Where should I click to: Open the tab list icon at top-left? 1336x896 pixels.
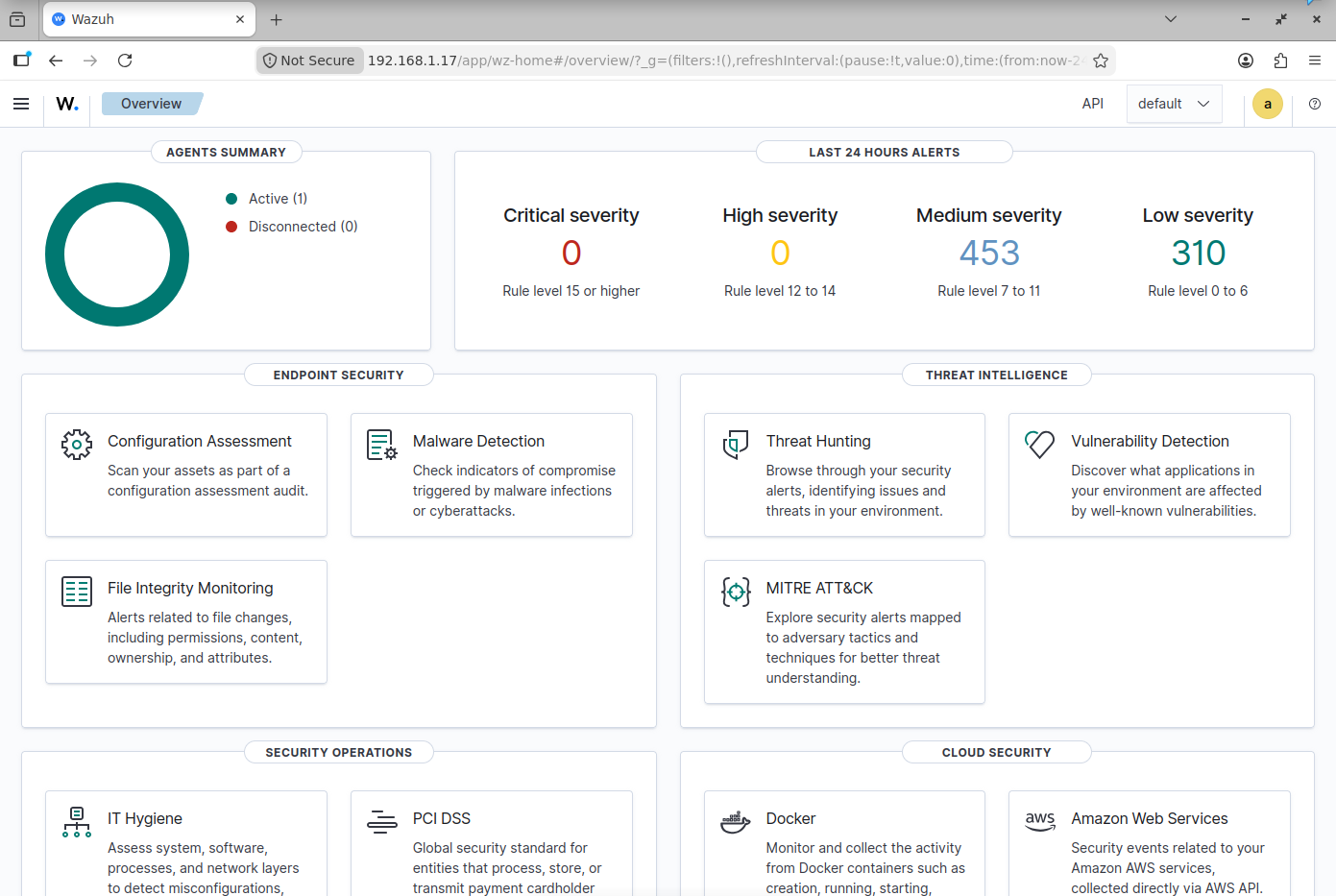pyautogui.click(x=17, y=19)
